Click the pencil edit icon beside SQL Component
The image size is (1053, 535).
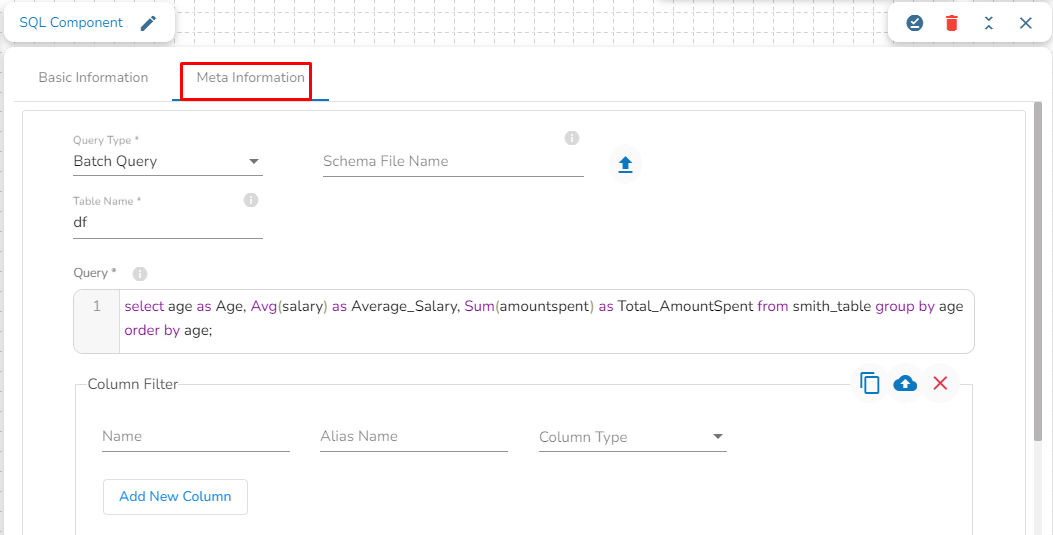(x=148, y=22)
